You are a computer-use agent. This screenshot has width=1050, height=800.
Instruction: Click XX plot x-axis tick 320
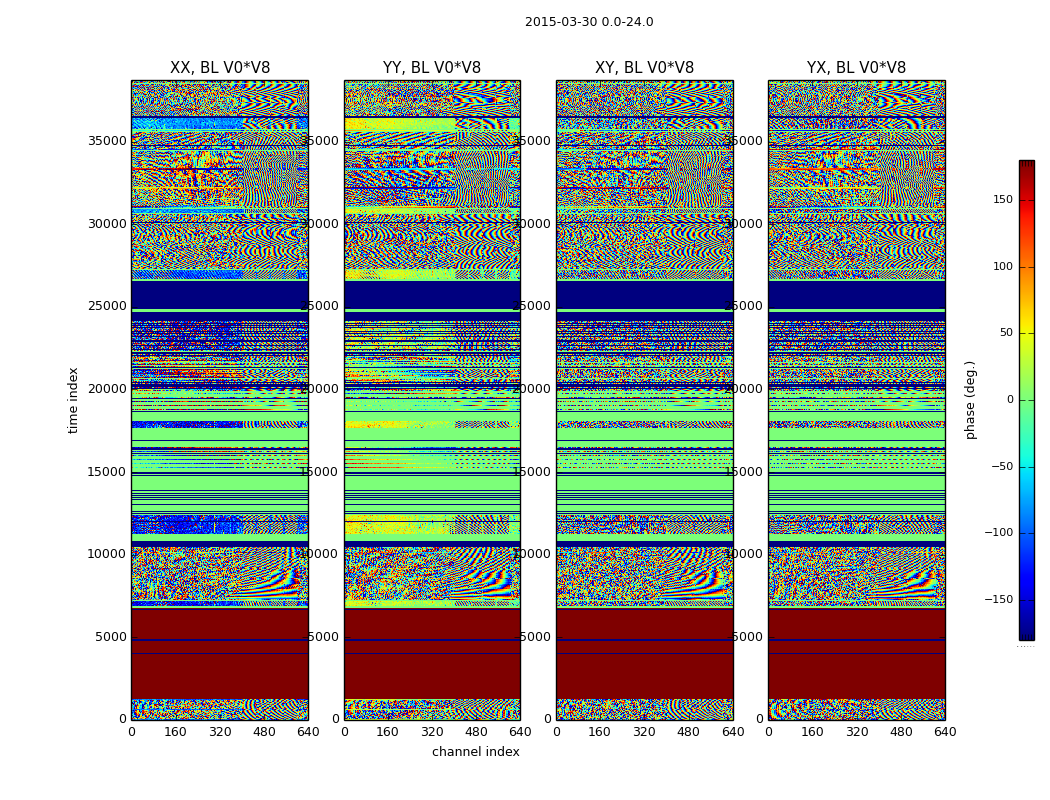tap(220, 732)
